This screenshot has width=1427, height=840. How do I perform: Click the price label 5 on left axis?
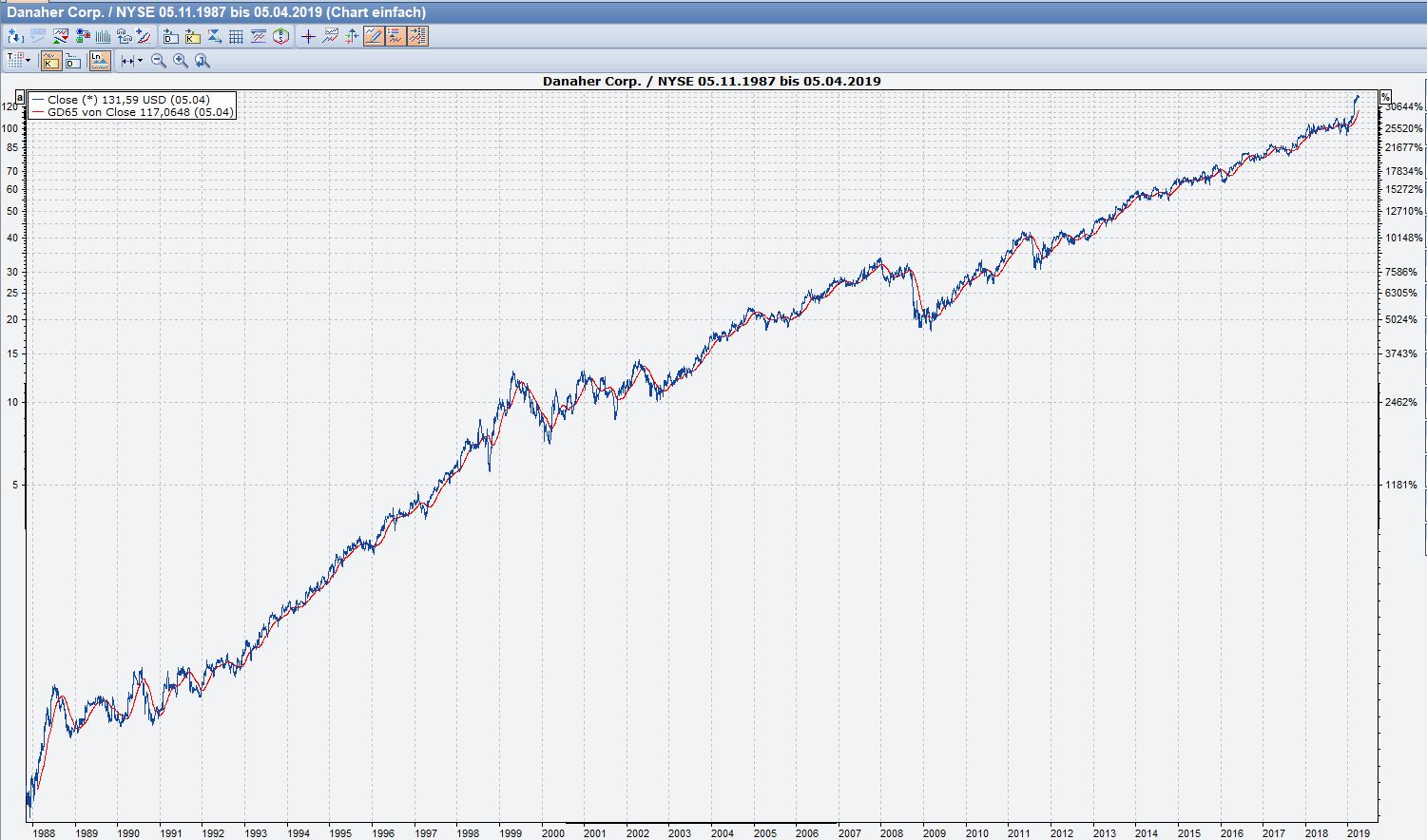point(15,485)
